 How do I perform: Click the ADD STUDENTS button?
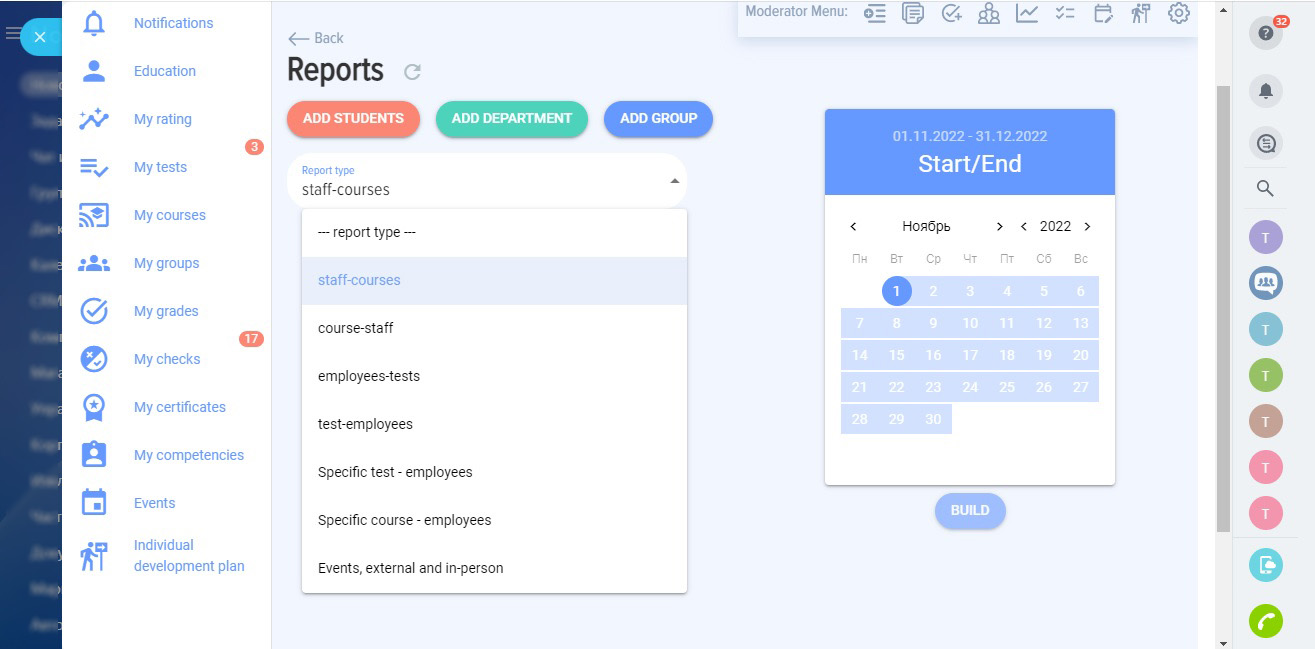pyautogui.click(x=353, y=118)
